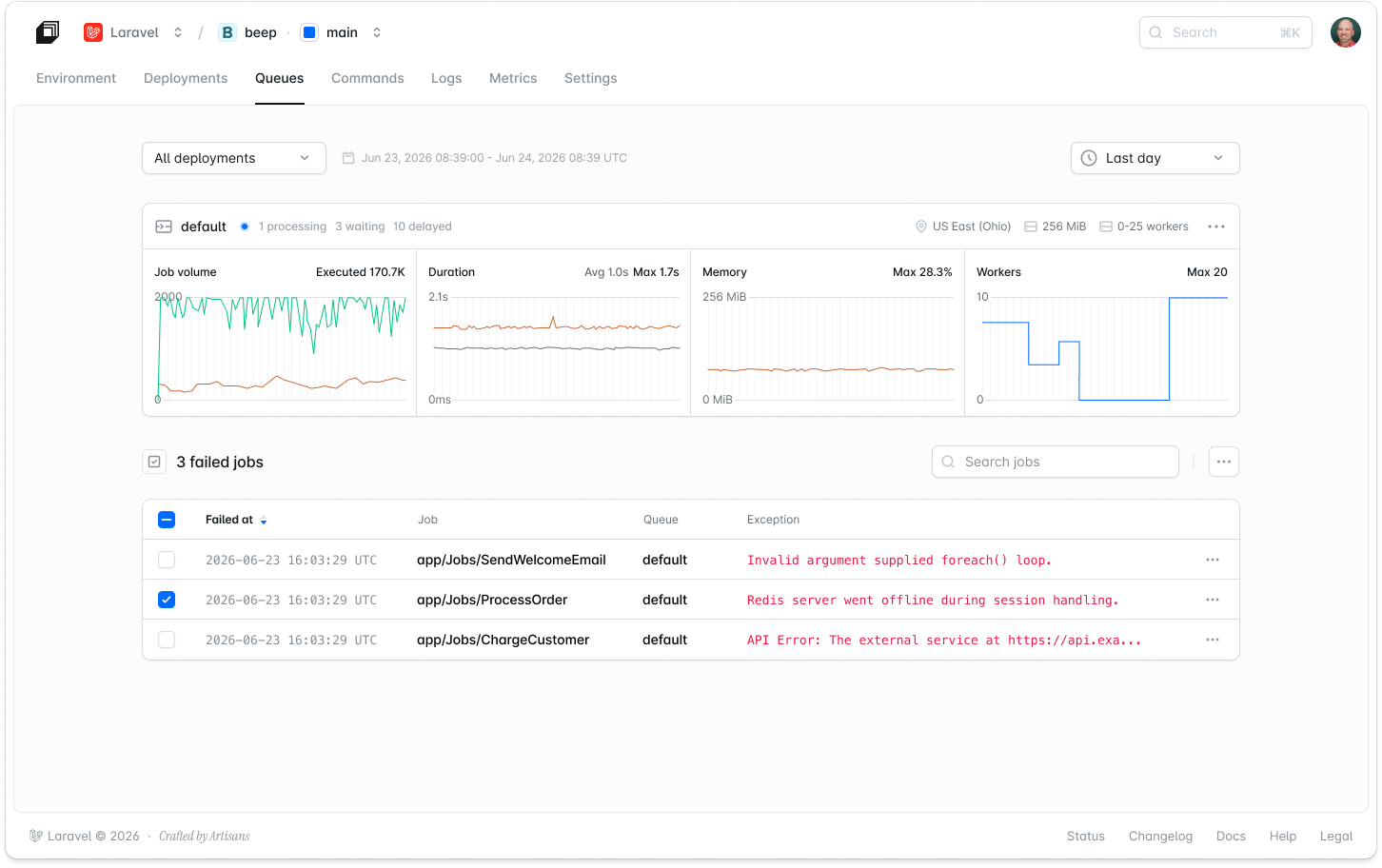Click the app/Jobs/ProcessOrder job name
Viewport: 1382px width, 868px height.
click(x=492, y=600)
